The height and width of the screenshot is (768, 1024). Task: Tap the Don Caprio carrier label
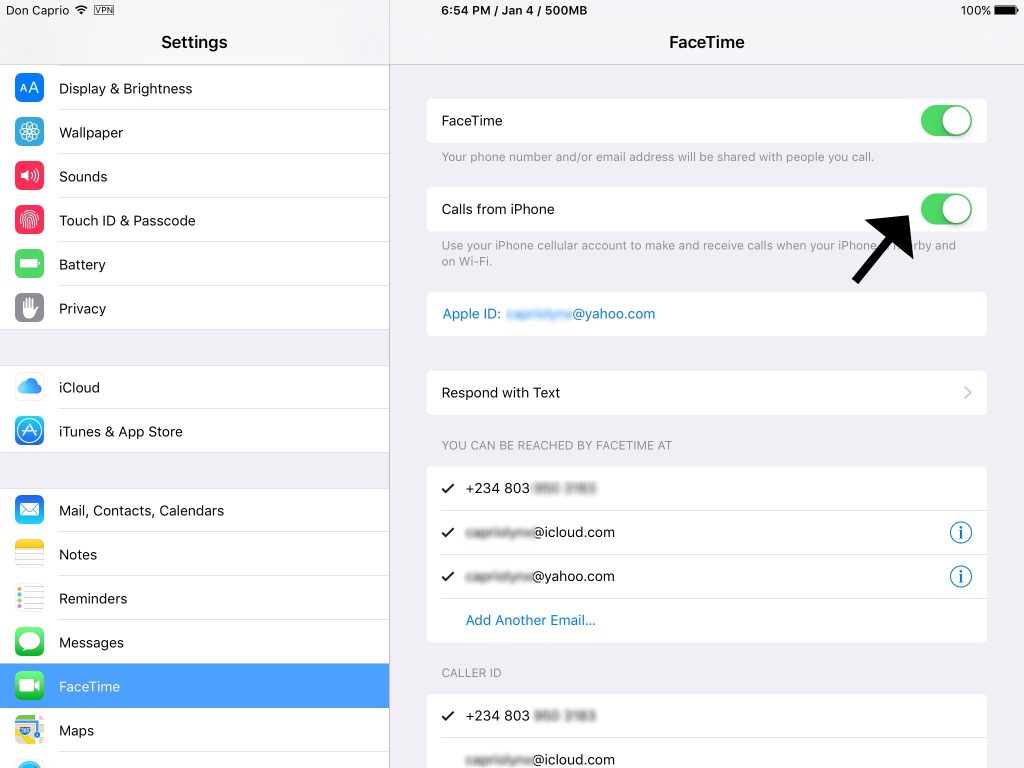click(37, 10)
